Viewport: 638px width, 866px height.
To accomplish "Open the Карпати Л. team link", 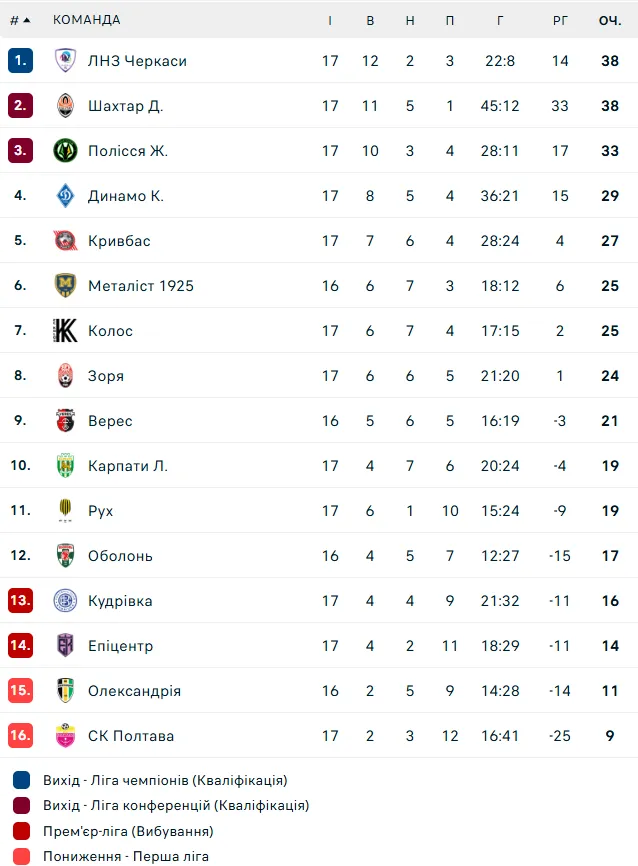I will pos(128,466).
